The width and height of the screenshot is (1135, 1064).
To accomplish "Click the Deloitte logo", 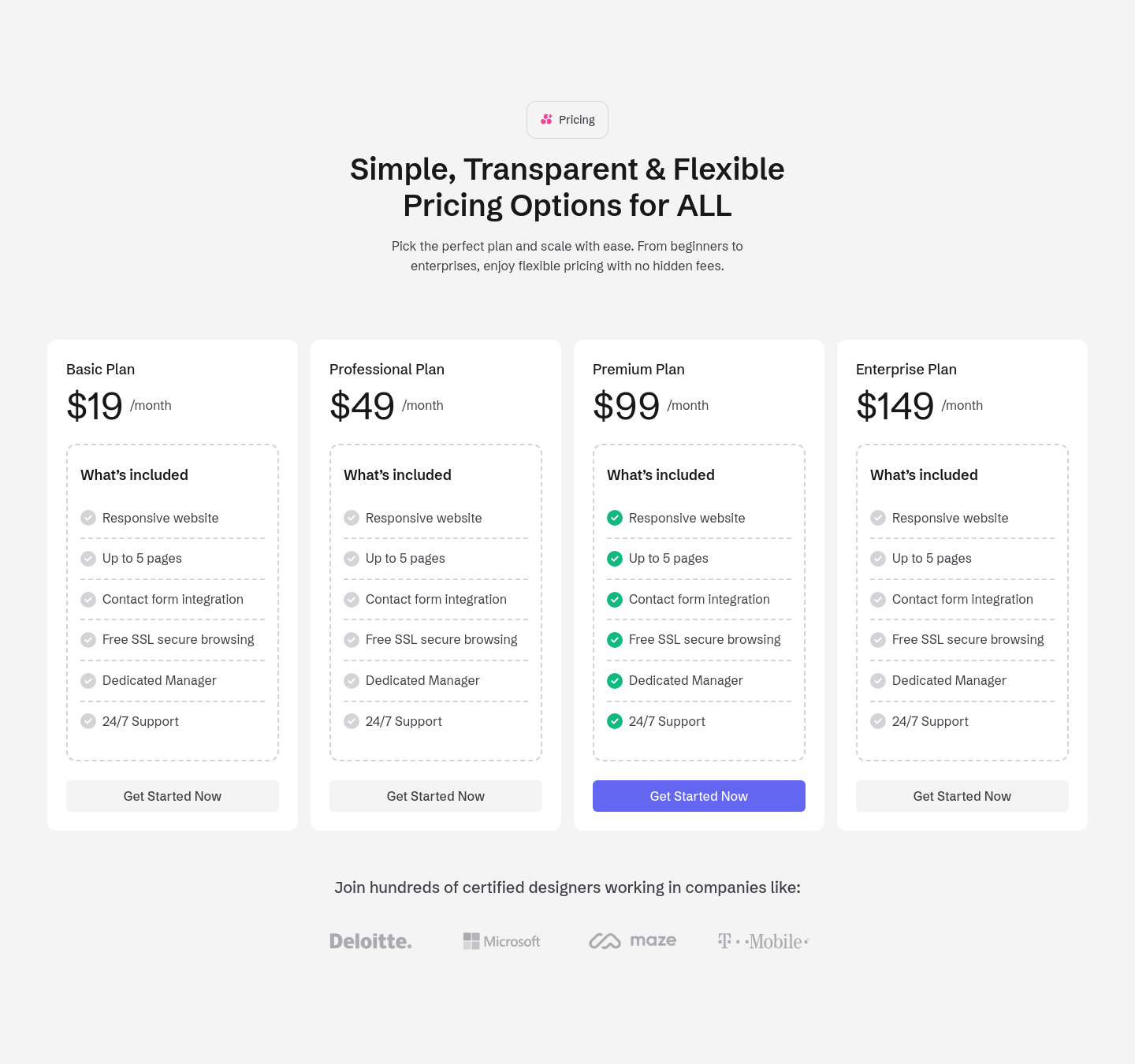I will click(x=370, y=940).
